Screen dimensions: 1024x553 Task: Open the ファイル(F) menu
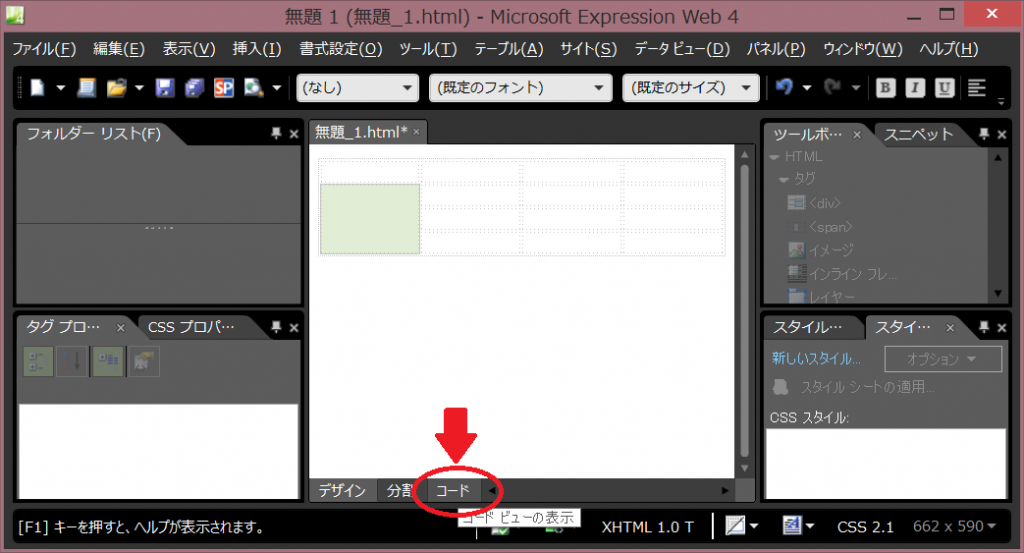coord(44,49)
